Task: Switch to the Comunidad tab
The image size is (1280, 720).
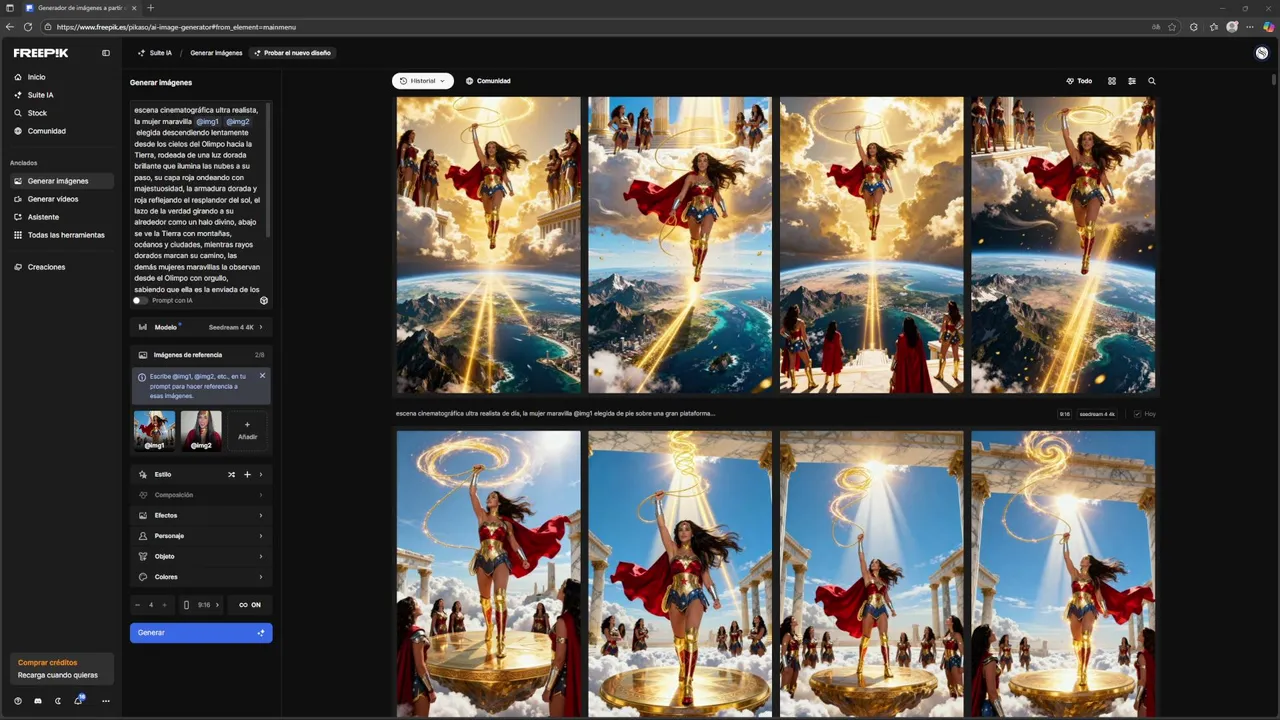Action: [488, 81]
